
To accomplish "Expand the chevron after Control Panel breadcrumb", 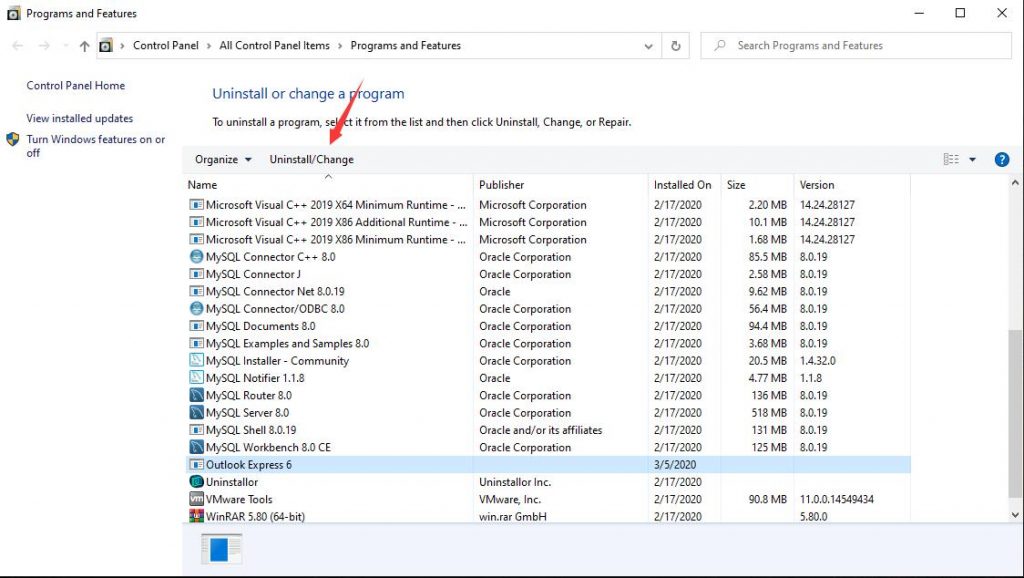I will point(209,46).
